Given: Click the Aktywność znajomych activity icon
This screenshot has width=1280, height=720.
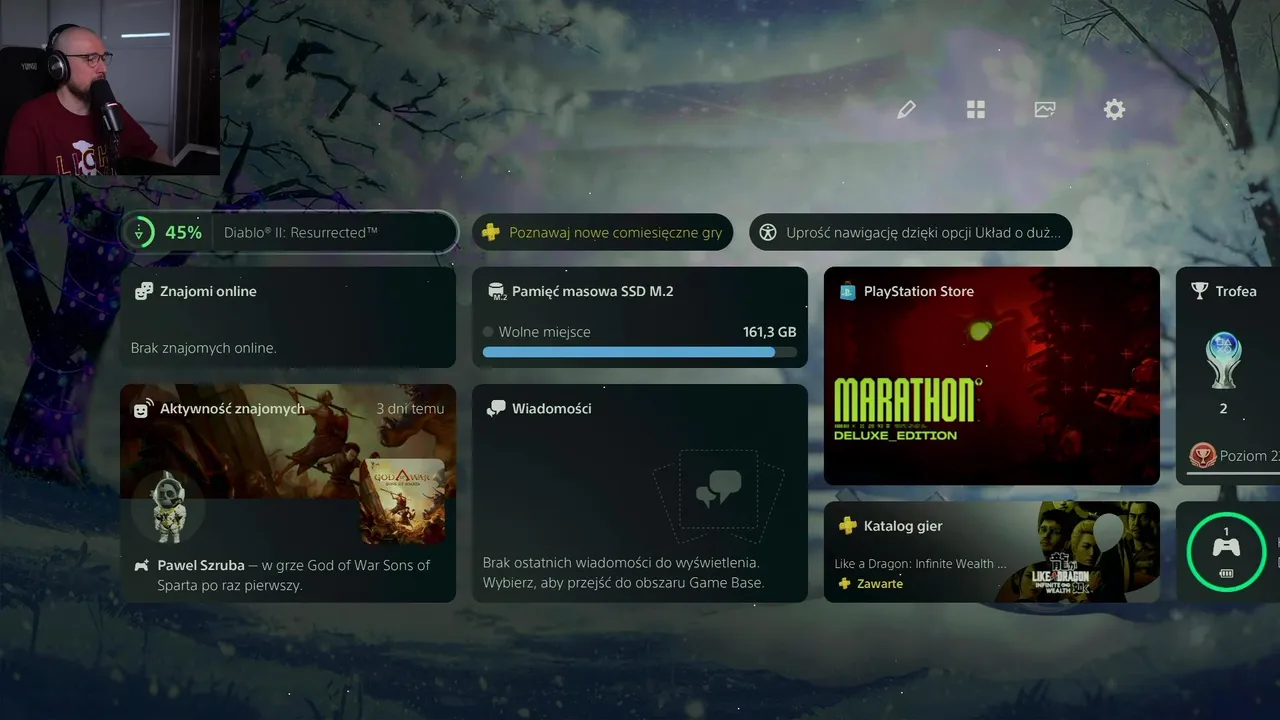Looking at the screenshot, I should point(144,409).
